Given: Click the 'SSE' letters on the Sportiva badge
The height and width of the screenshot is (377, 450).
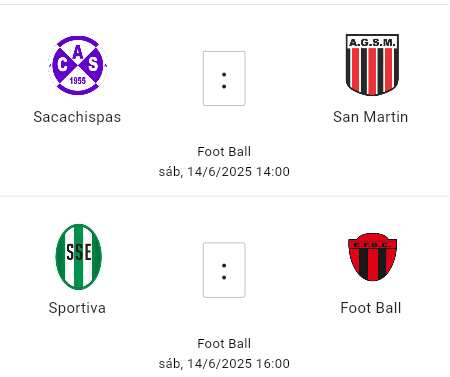Looking at the screenshot, I should 79,252.
